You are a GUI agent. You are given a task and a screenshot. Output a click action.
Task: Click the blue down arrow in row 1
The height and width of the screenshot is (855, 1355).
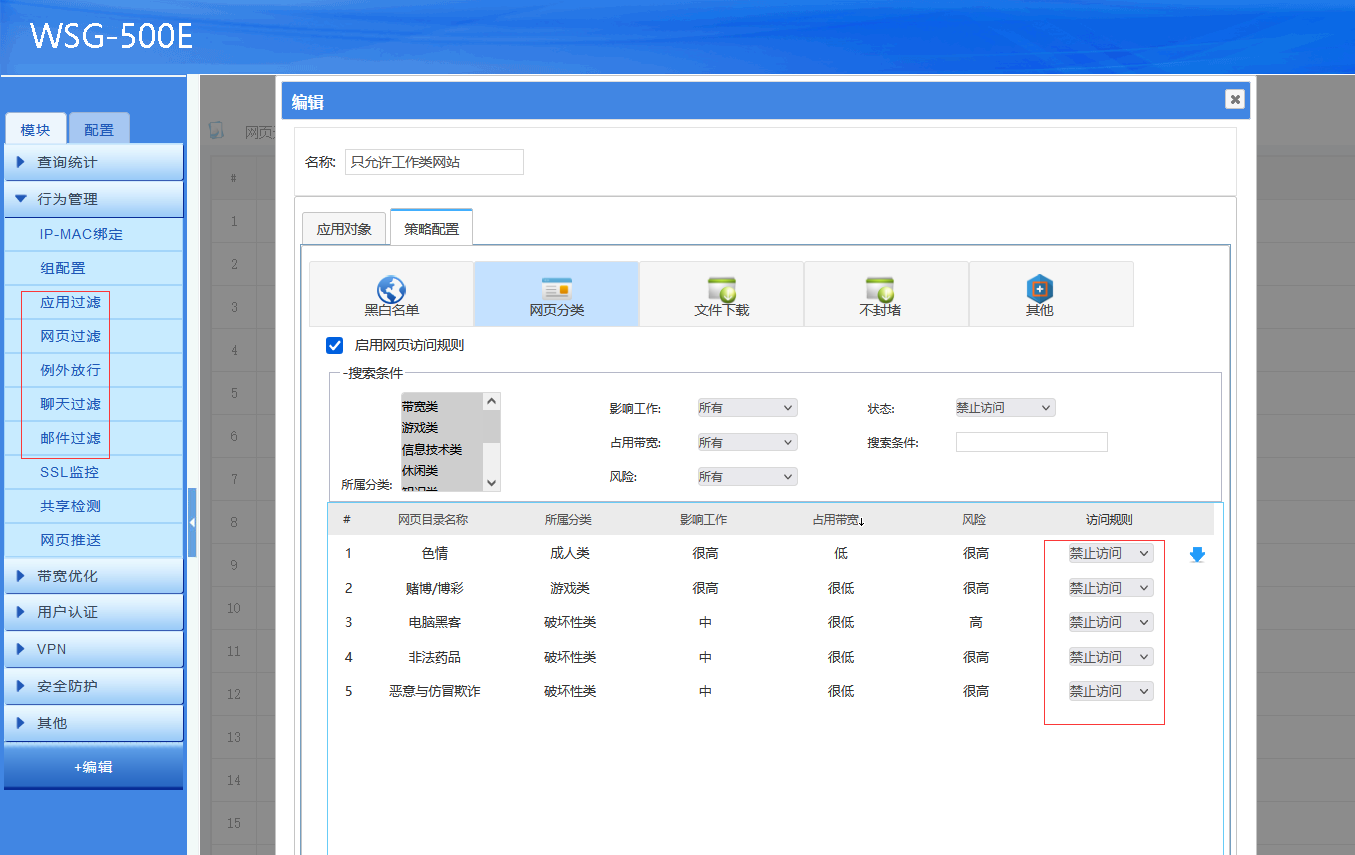(x=1197, y=554)
